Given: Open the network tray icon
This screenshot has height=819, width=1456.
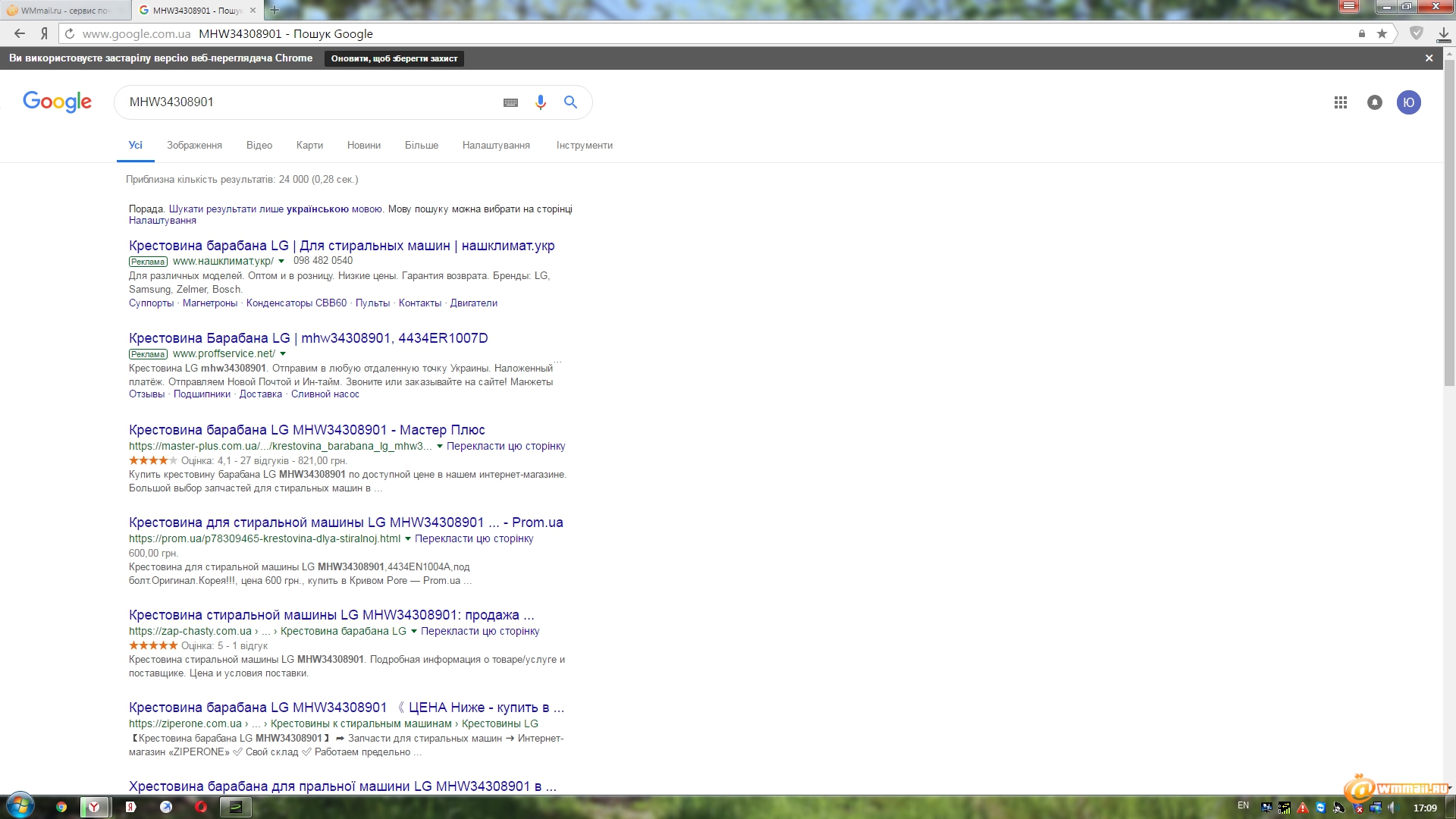Looking at the screenshot, I should click(x=1376, y=808).
